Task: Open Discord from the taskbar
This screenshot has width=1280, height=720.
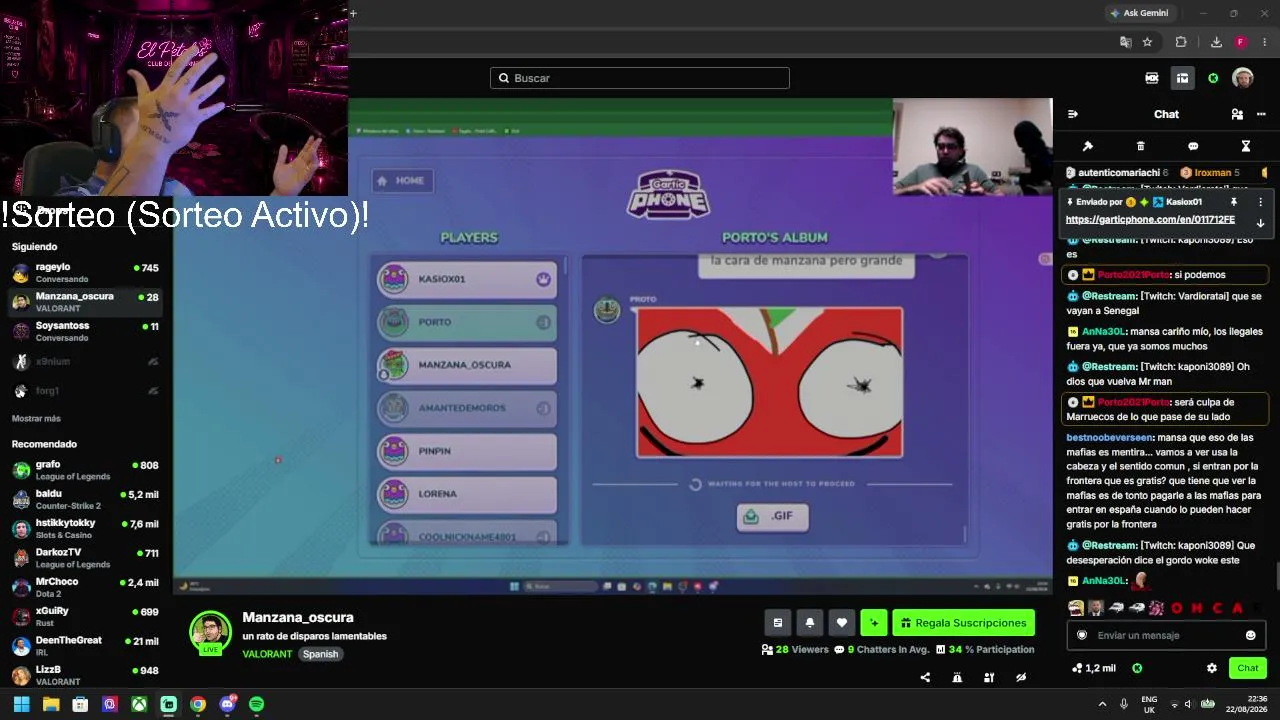Action: 227,704
